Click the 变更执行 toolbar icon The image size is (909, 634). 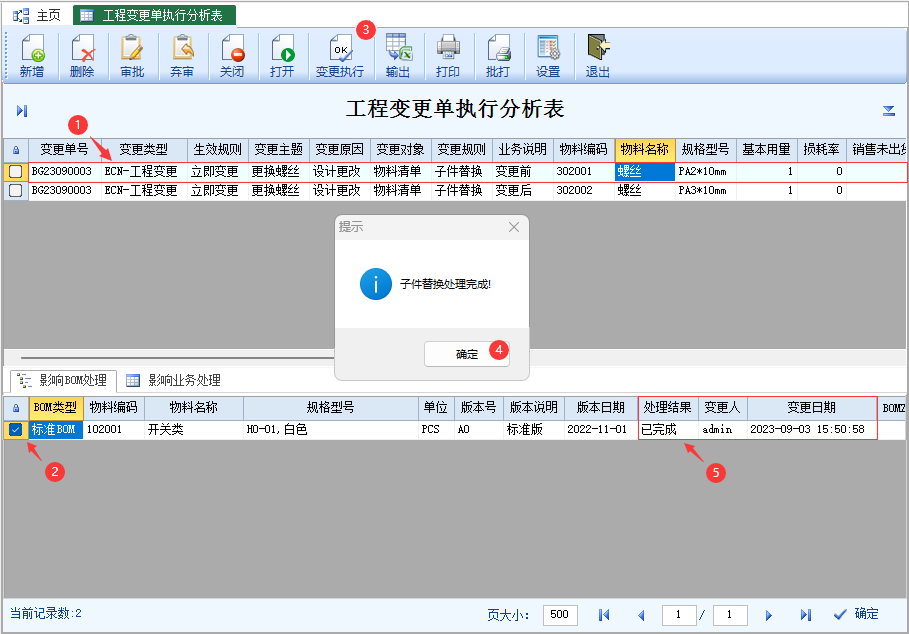pyautogui.click(x=340, y=56)
